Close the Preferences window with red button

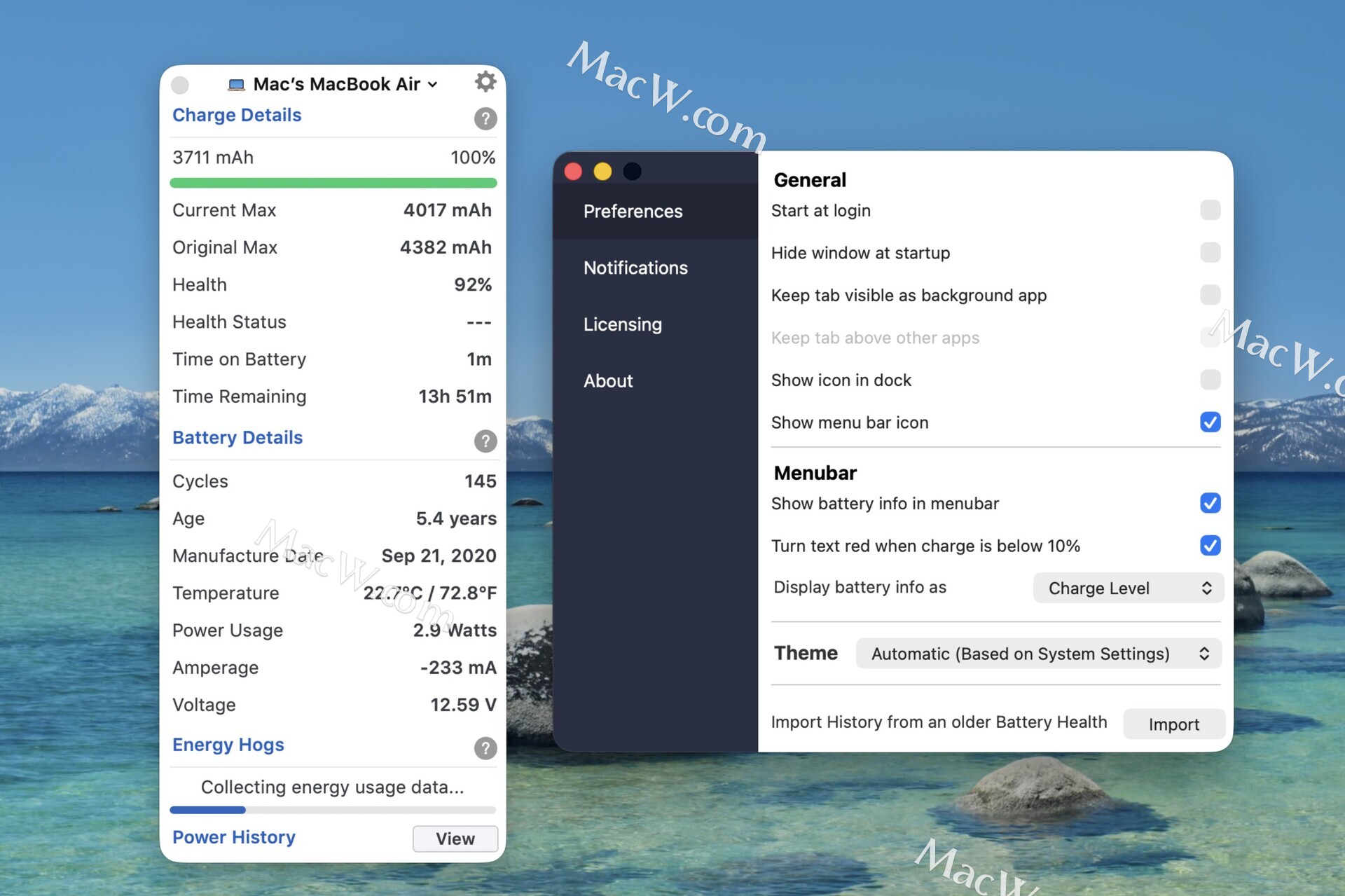point(573,172)
